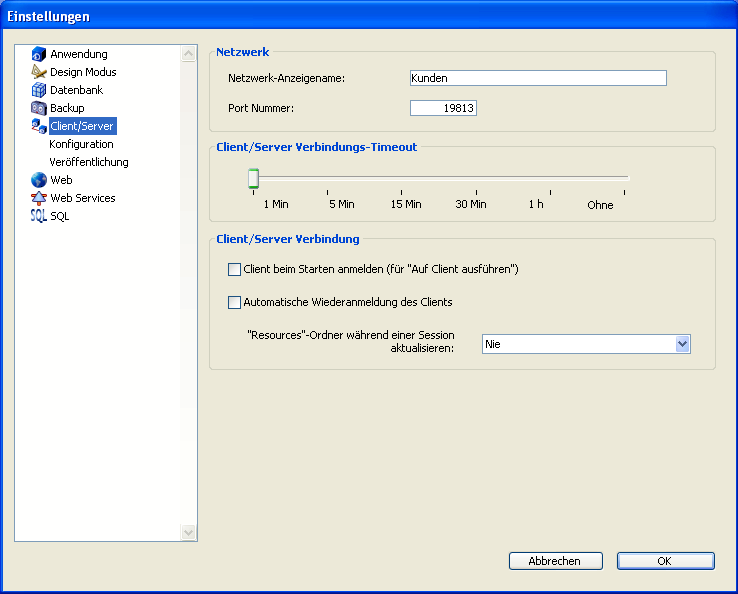Click the sidebar scroll down arrow
This screenshot has width=738, height=594.
[189, 533]
